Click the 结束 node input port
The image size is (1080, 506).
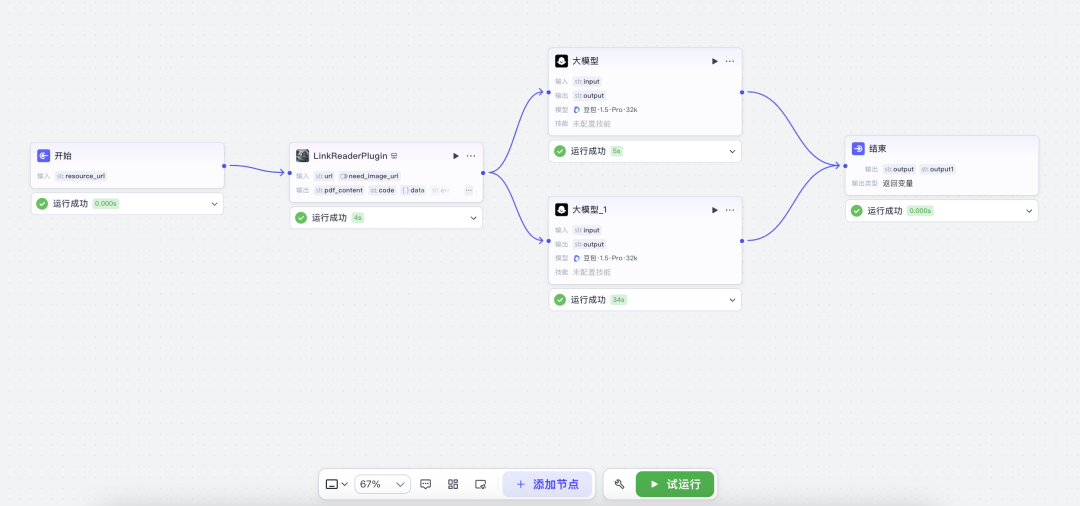pyautogui.click(x=845, y=165)
